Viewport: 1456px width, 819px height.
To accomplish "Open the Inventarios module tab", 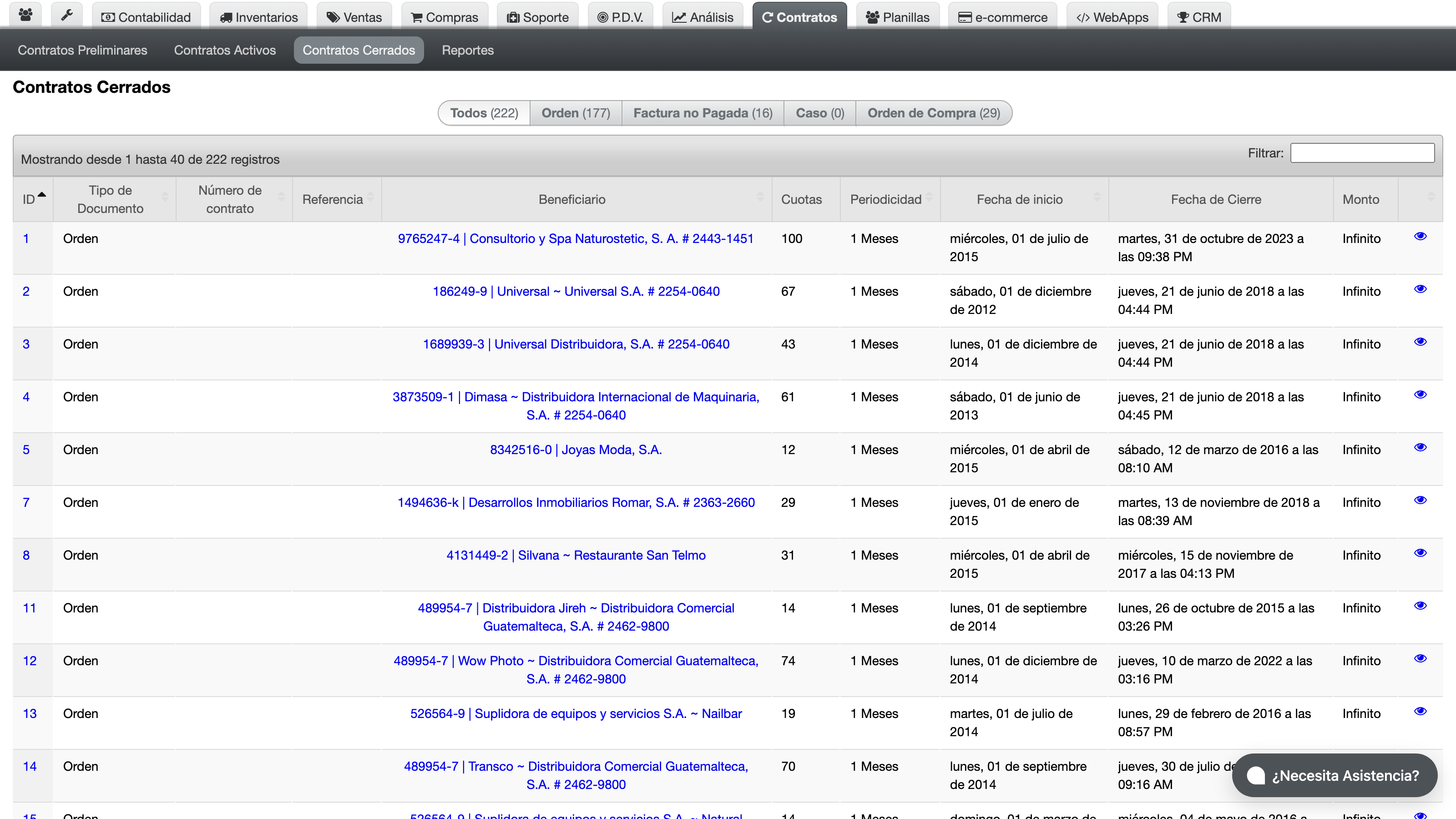I will [258, 16].
